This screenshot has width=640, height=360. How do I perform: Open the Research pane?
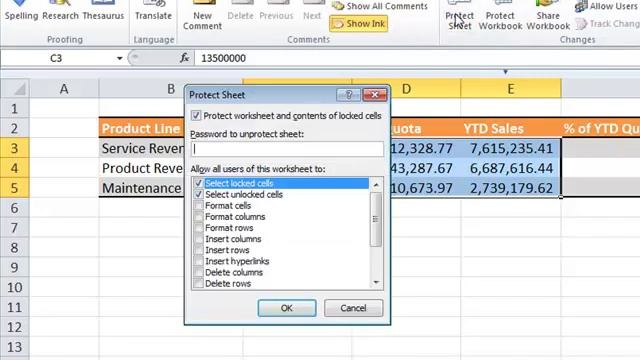pyautogui.click(x=60, y=11)
